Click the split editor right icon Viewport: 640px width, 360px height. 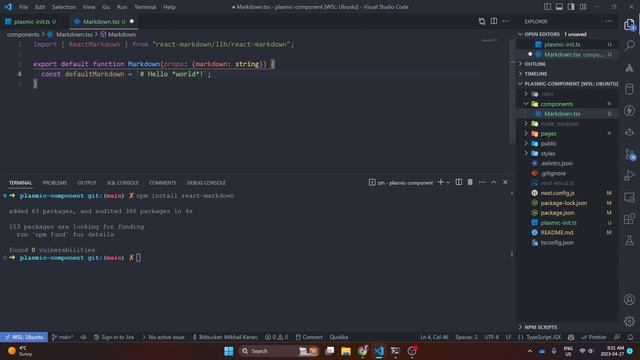click(494, 21)
